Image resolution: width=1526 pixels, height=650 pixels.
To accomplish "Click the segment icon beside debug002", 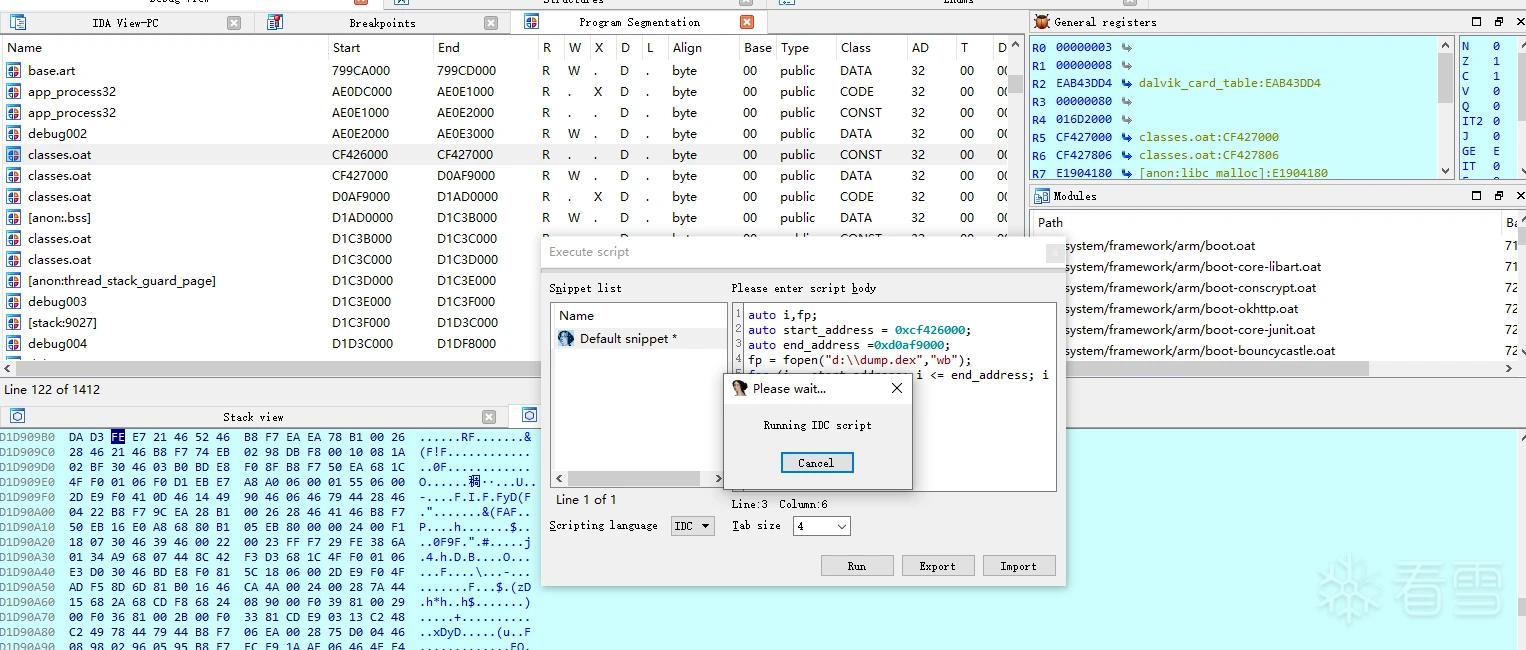I will click(x=14, y=134).
